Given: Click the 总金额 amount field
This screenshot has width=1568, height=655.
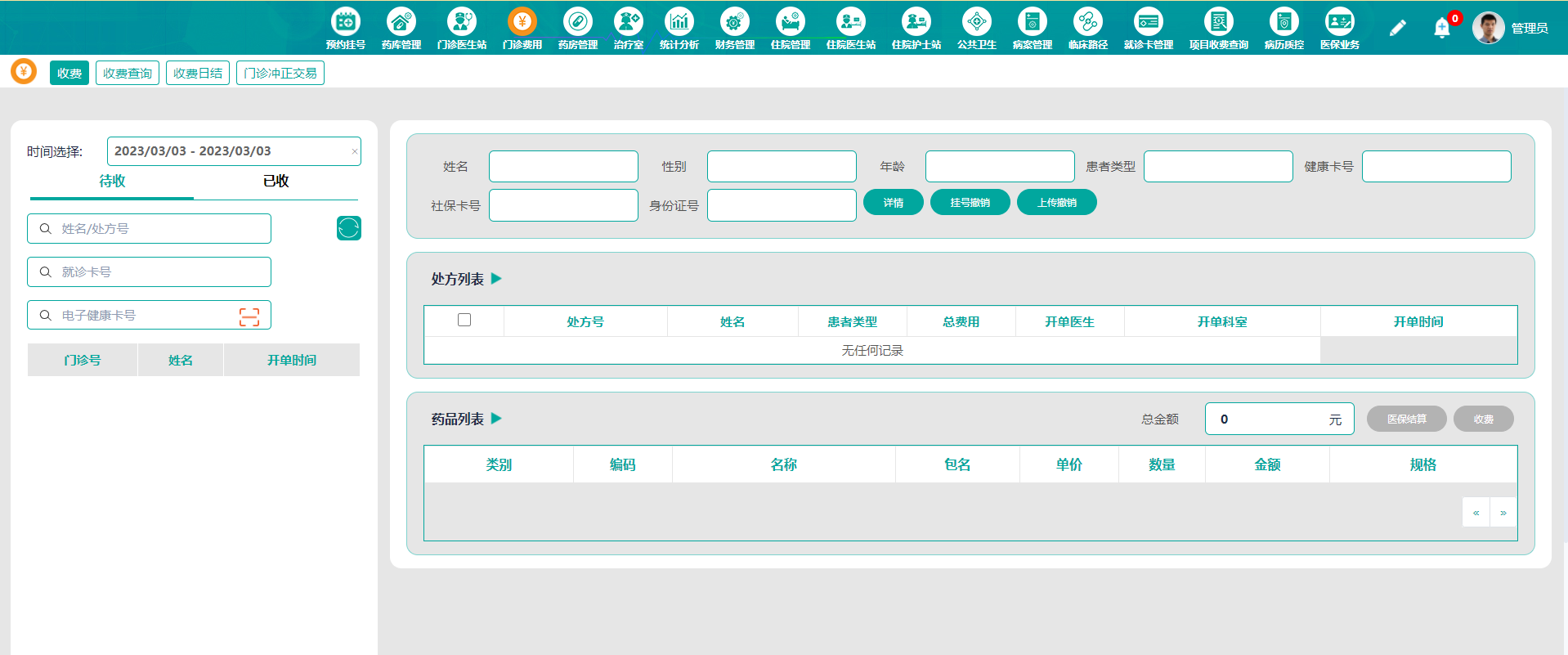Looking at the screenshot, I should tap(1279, 419).
